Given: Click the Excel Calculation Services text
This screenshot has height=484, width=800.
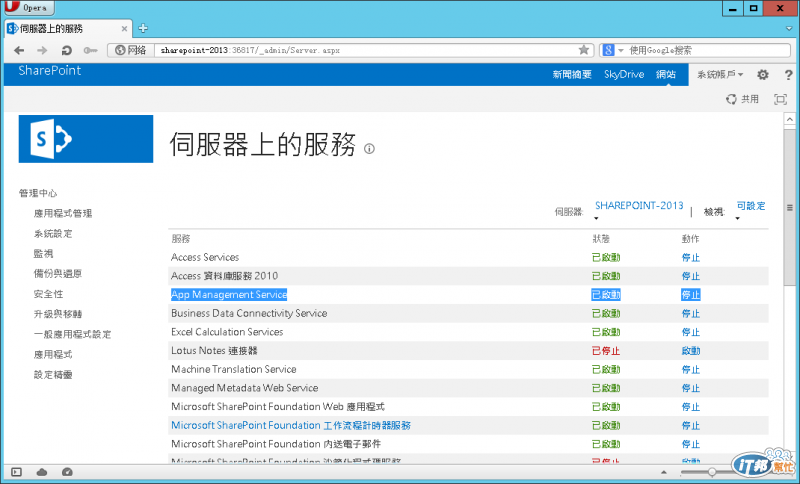Looking at the screenshot, I should [227, 332].
